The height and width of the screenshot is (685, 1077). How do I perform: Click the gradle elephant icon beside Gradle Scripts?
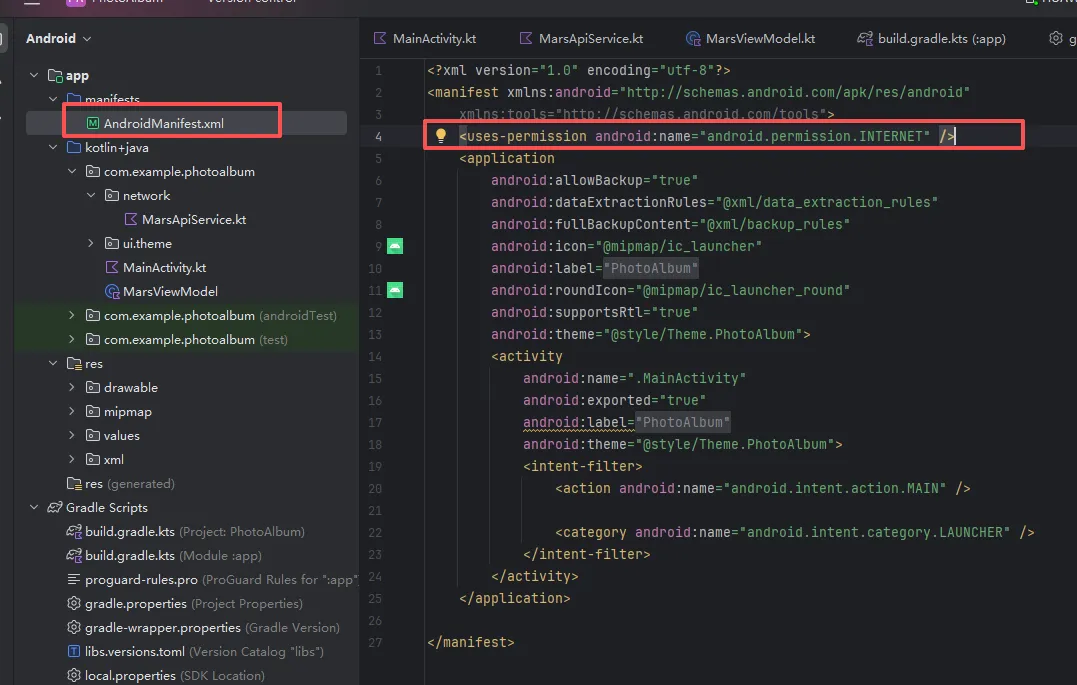tap(54, 507)
